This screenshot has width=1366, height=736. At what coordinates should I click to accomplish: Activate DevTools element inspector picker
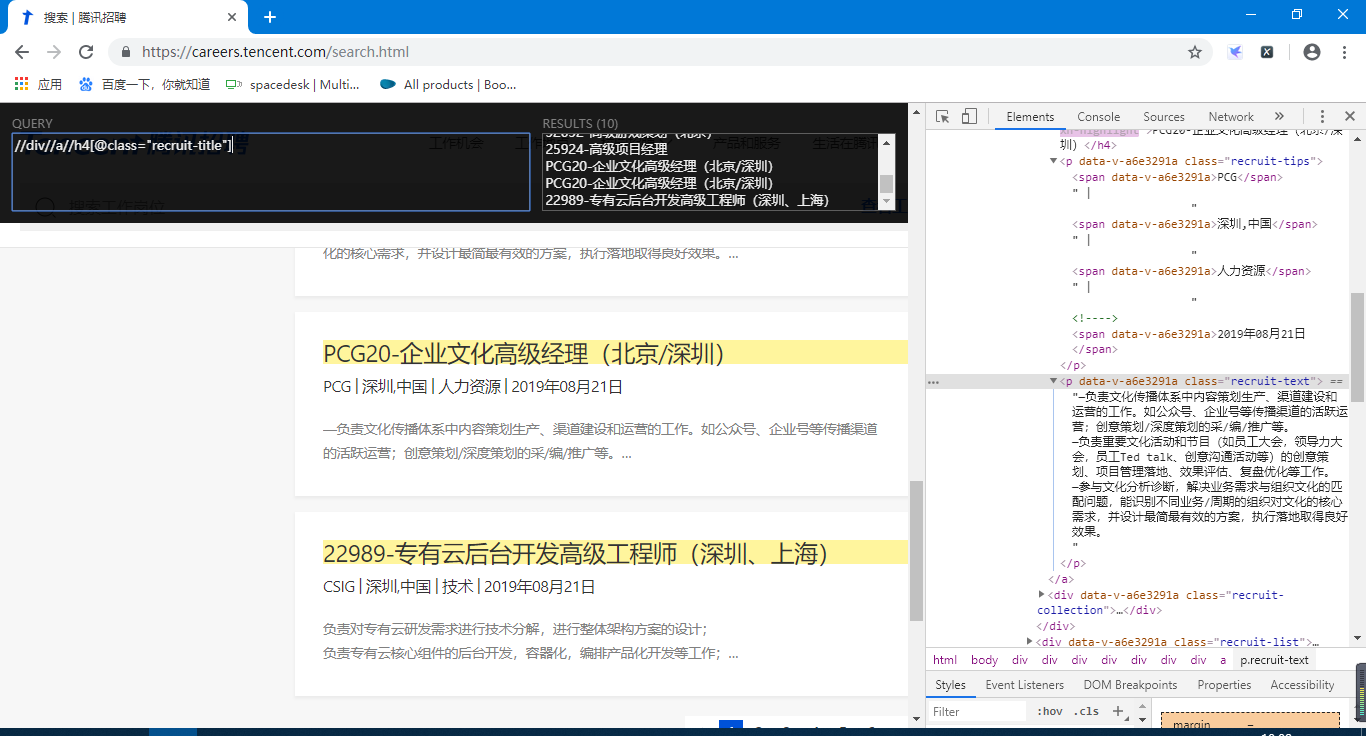coord(942,117)
